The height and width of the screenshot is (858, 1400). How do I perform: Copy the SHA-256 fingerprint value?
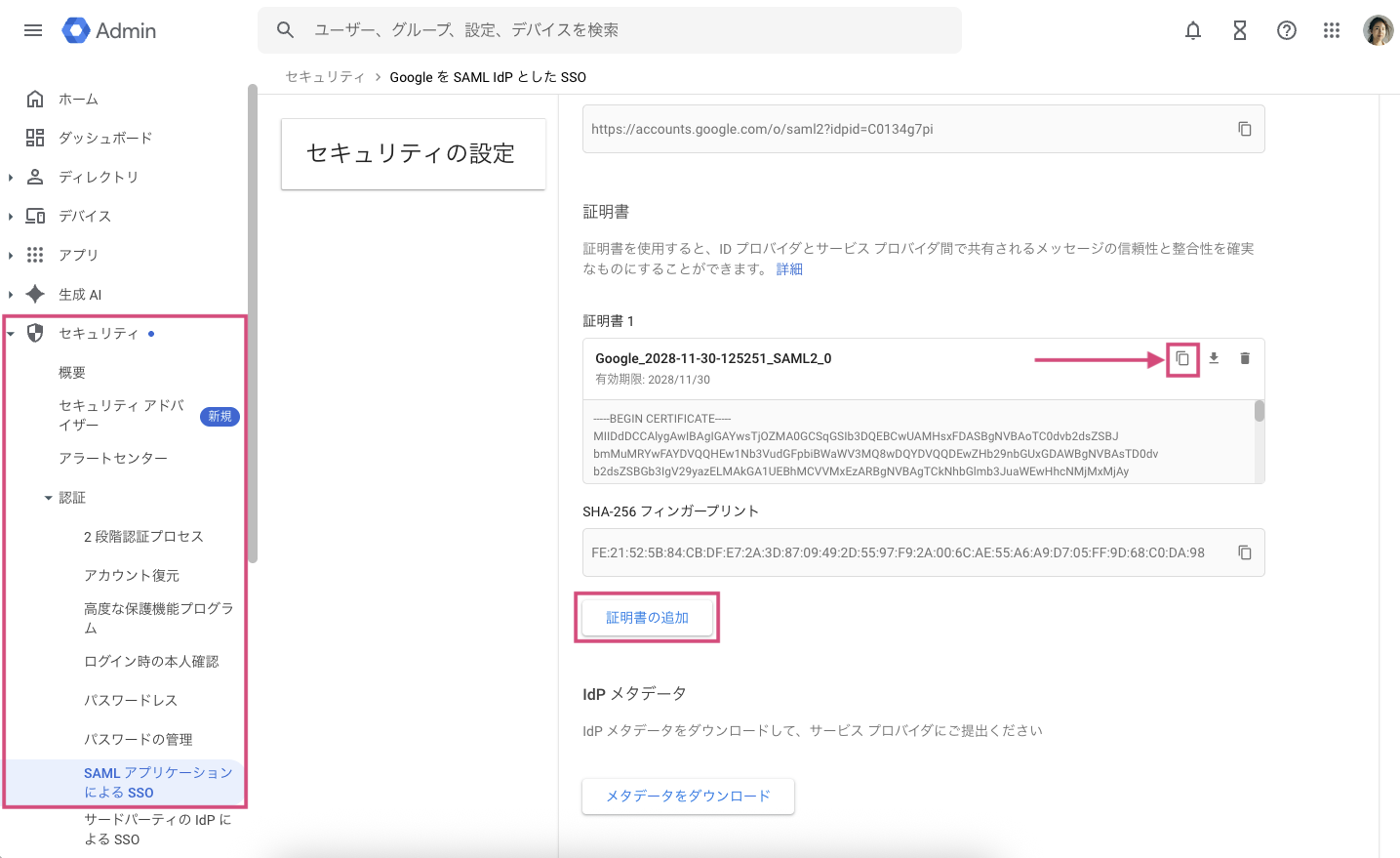[x=1244, y=552]
